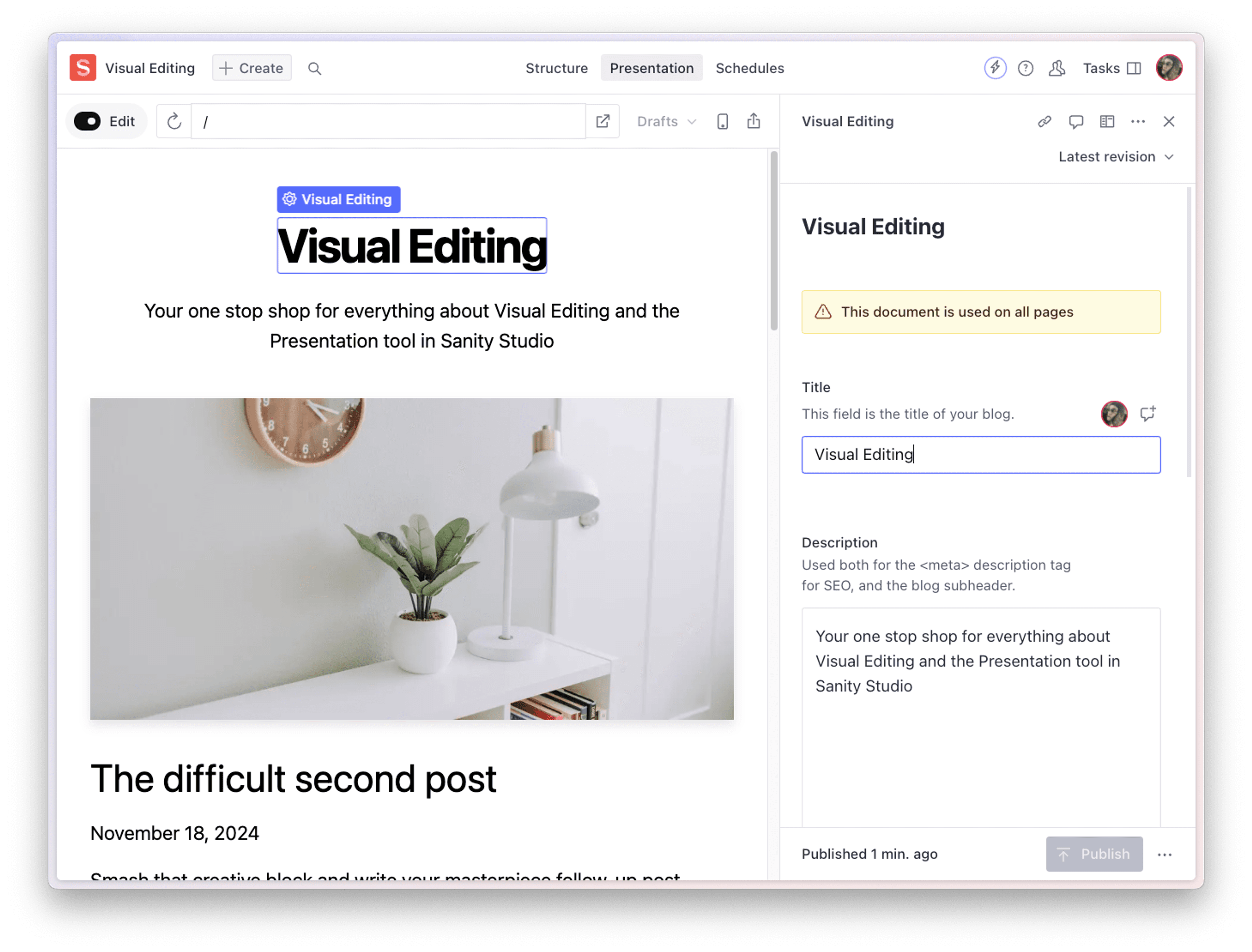Image resolution: width=1252 pixels, height=952 pixels.
Task: Review document changes
Action: tap(1106, 121)
